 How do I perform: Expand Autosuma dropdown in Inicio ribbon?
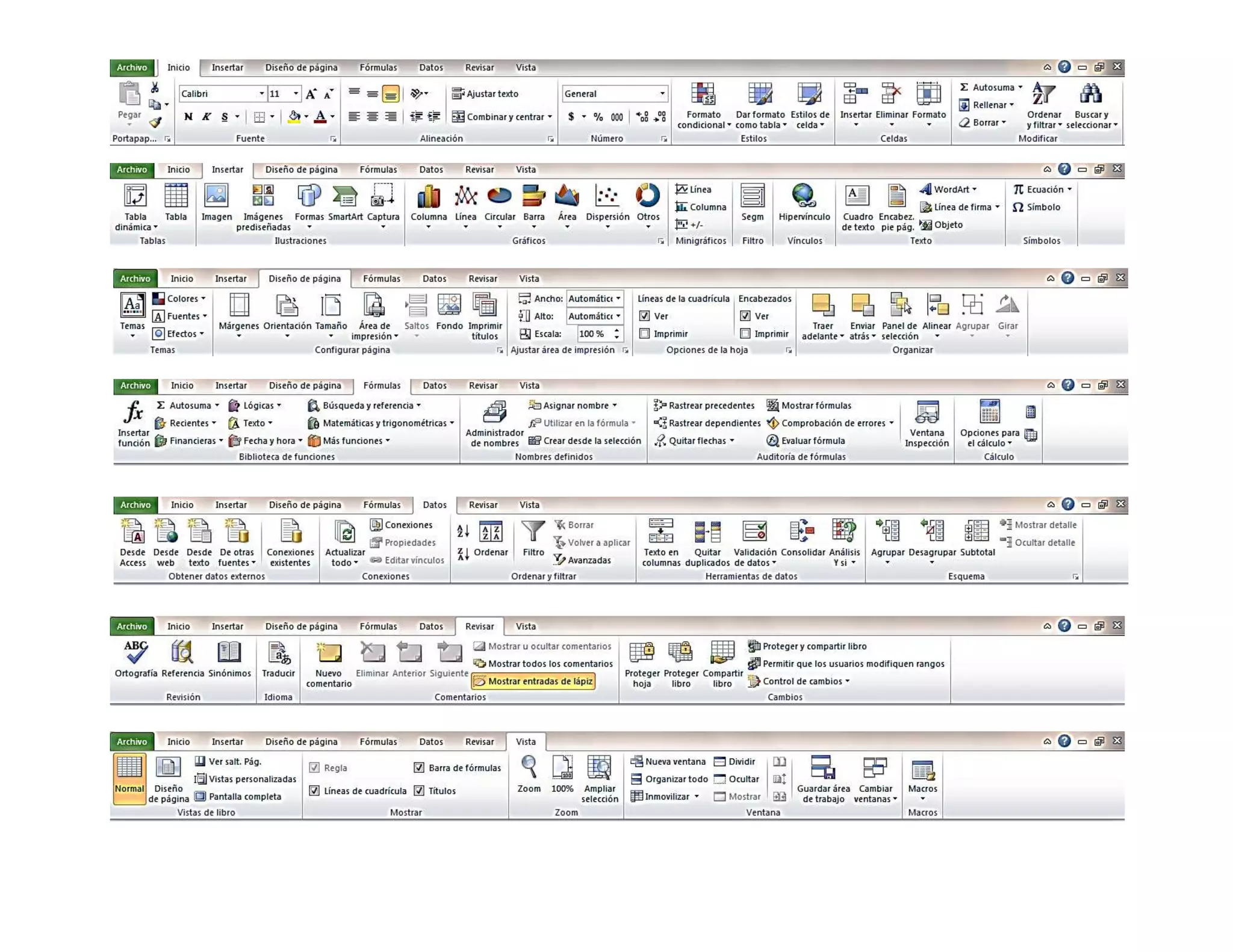point(1020,87)
